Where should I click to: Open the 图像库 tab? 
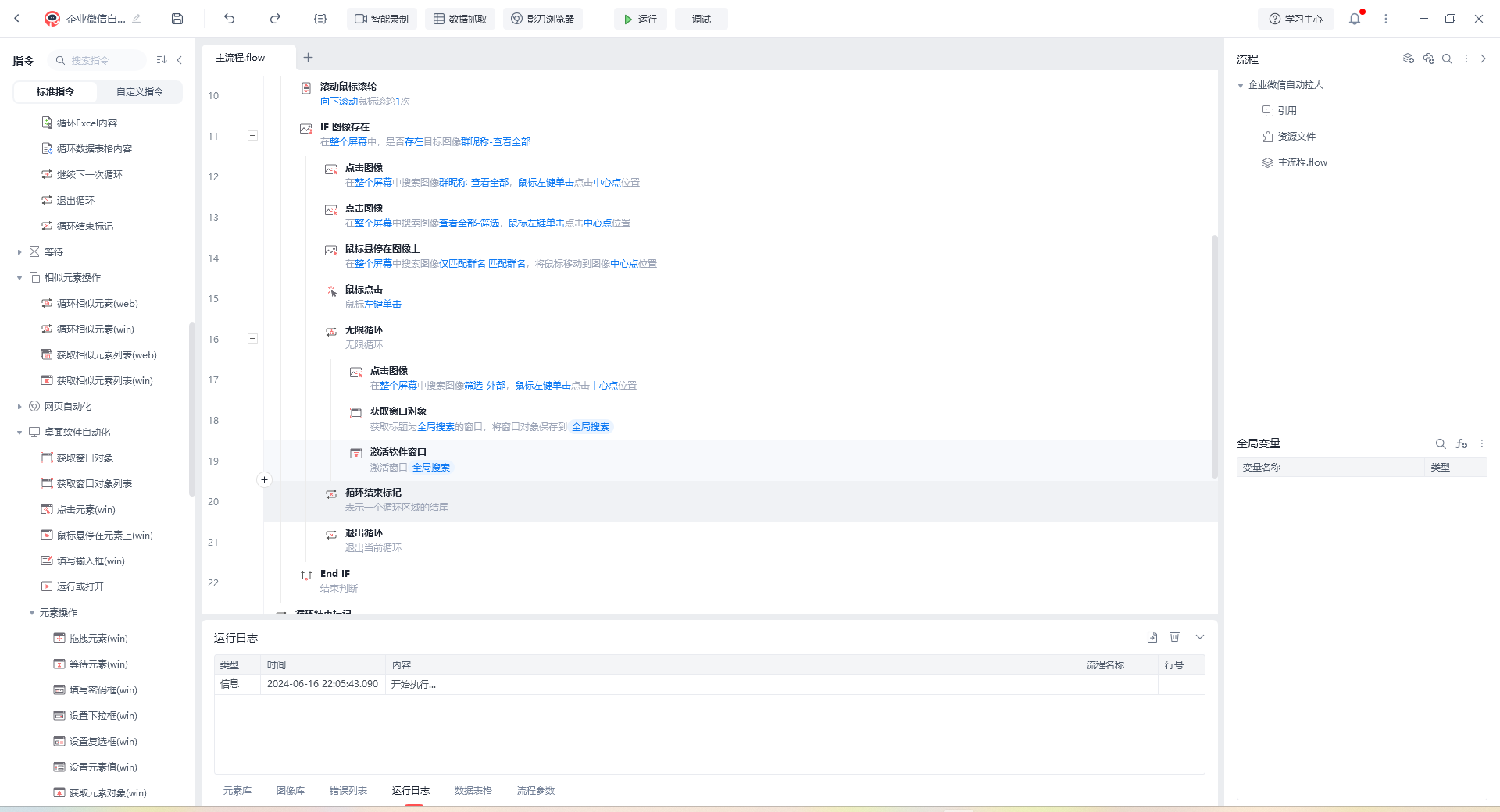[291, 791]
